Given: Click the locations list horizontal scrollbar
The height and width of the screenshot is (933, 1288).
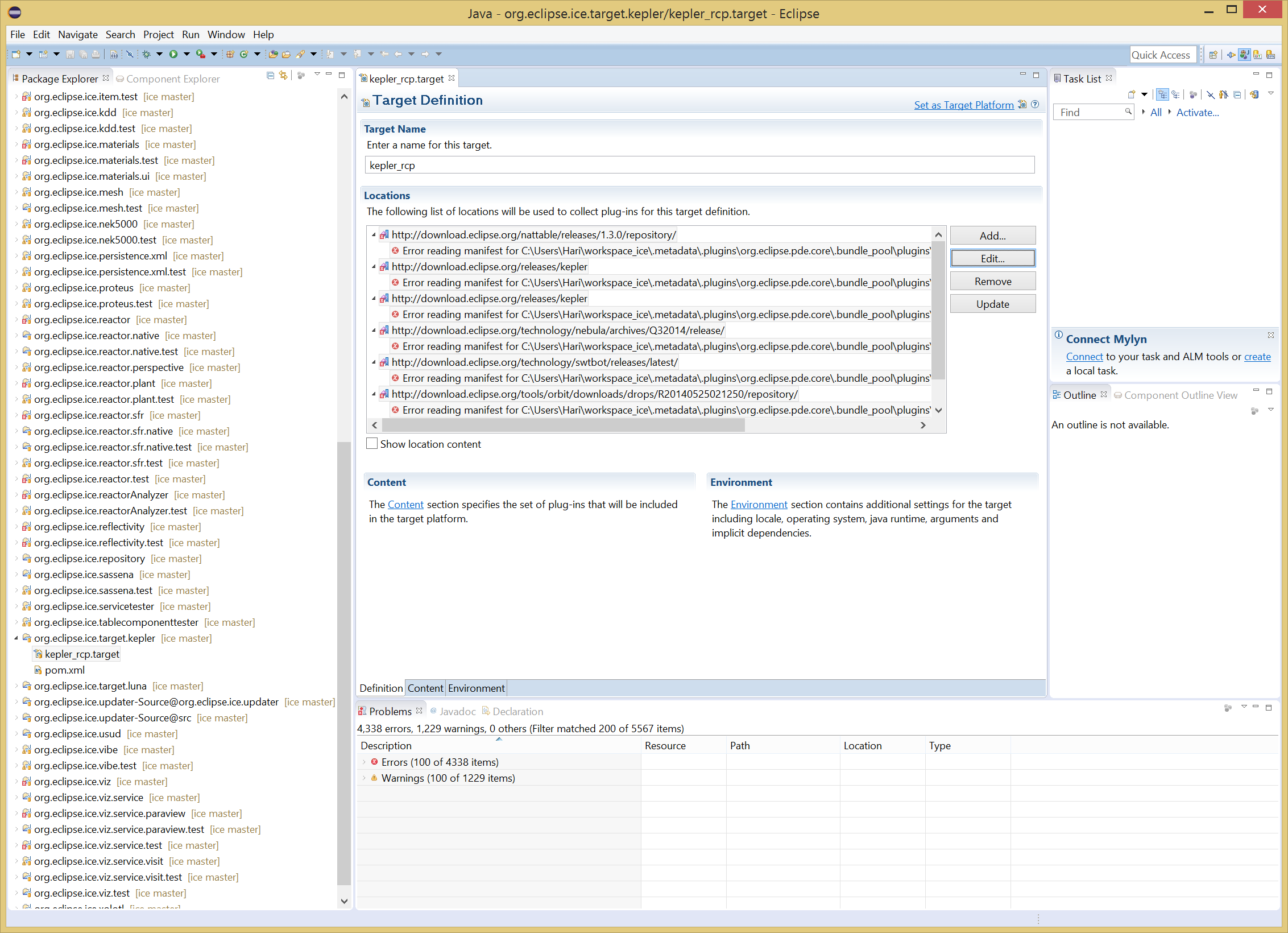Looking at the screenshot, I should click(563, 425).
